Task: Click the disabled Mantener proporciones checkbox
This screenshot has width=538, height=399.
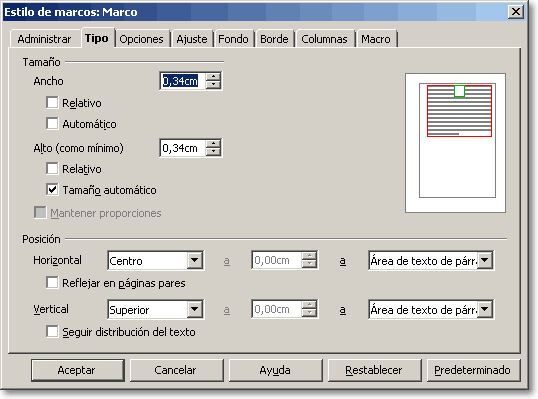Action: pyautogui.click(x=40, y=212)
